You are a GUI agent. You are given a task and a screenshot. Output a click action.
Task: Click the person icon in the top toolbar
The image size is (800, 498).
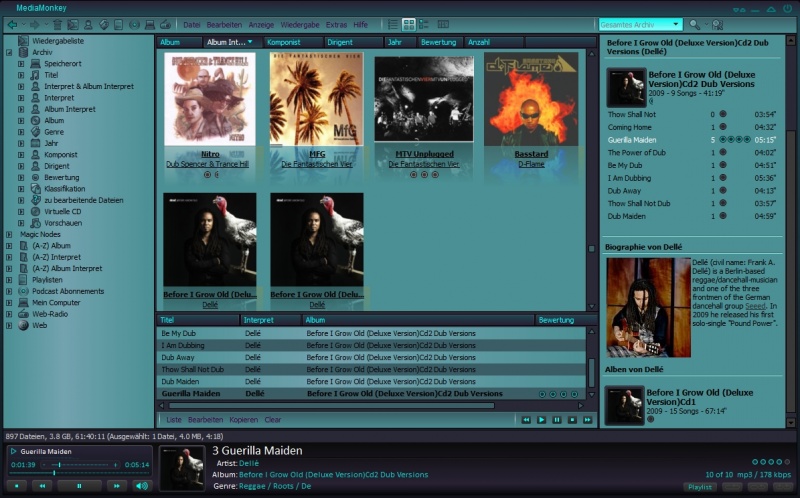click(x=88, y=24)
